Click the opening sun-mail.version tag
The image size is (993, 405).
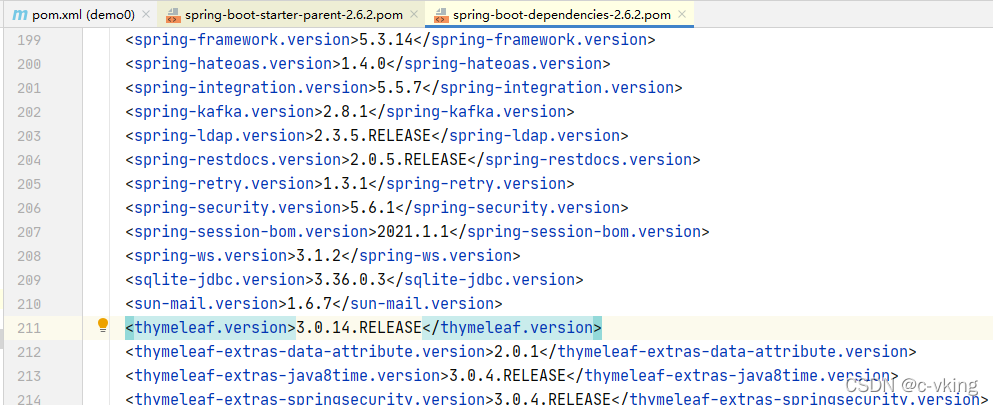click(206, 304)
